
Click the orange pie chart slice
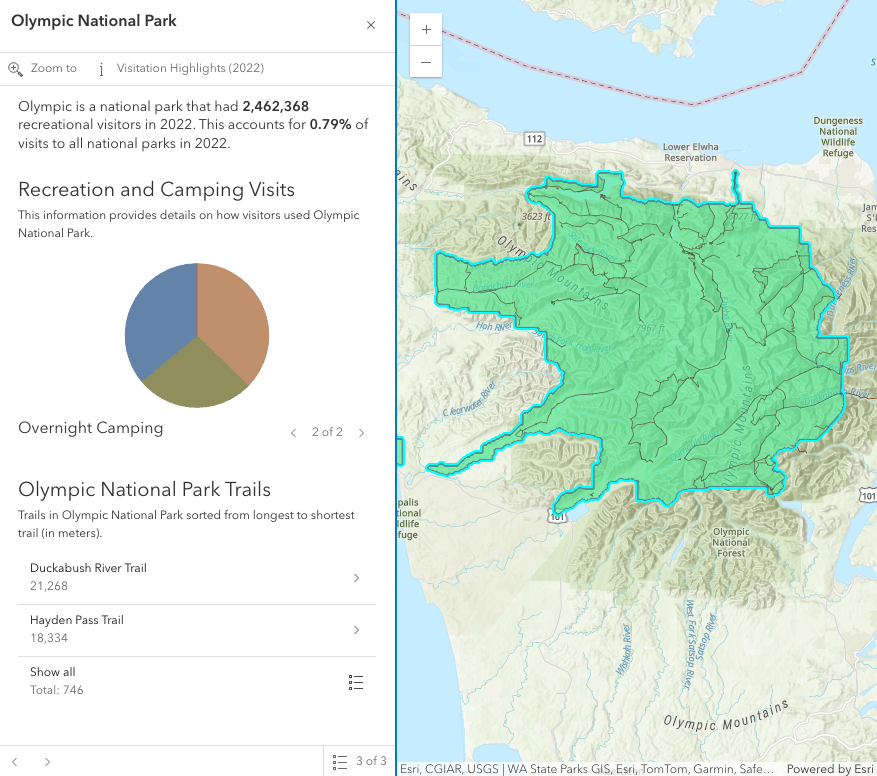click(236, 310)
